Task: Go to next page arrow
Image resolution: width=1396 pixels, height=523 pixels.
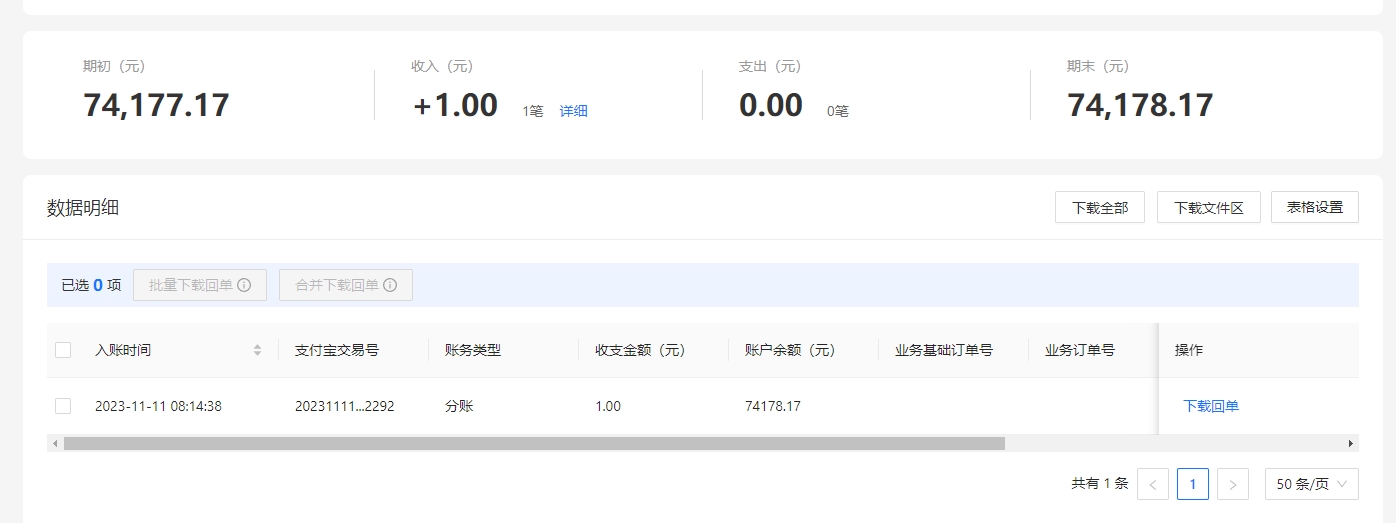Action: coord(1233,484)
